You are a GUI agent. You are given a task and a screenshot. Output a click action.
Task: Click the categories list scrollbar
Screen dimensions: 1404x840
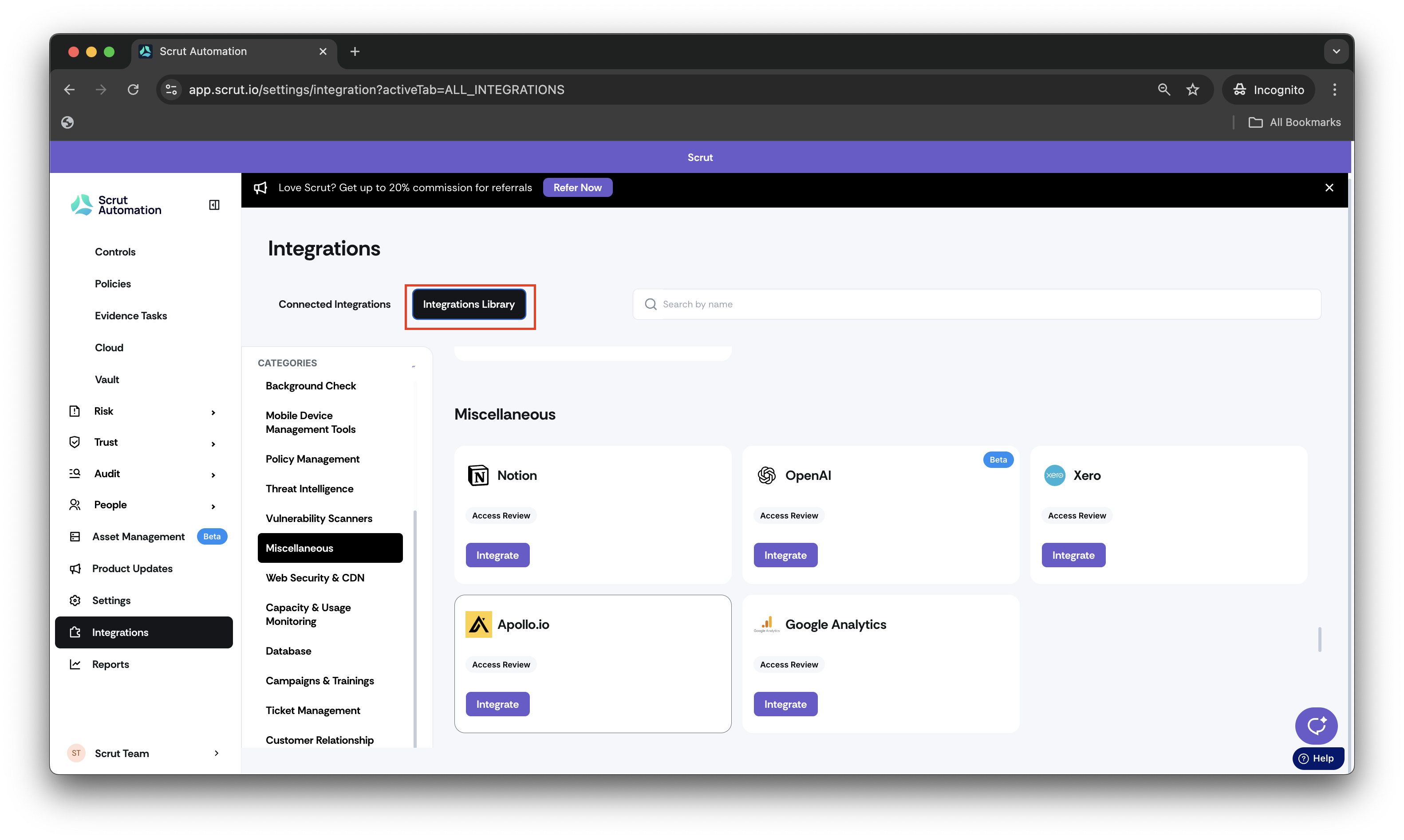415,628
